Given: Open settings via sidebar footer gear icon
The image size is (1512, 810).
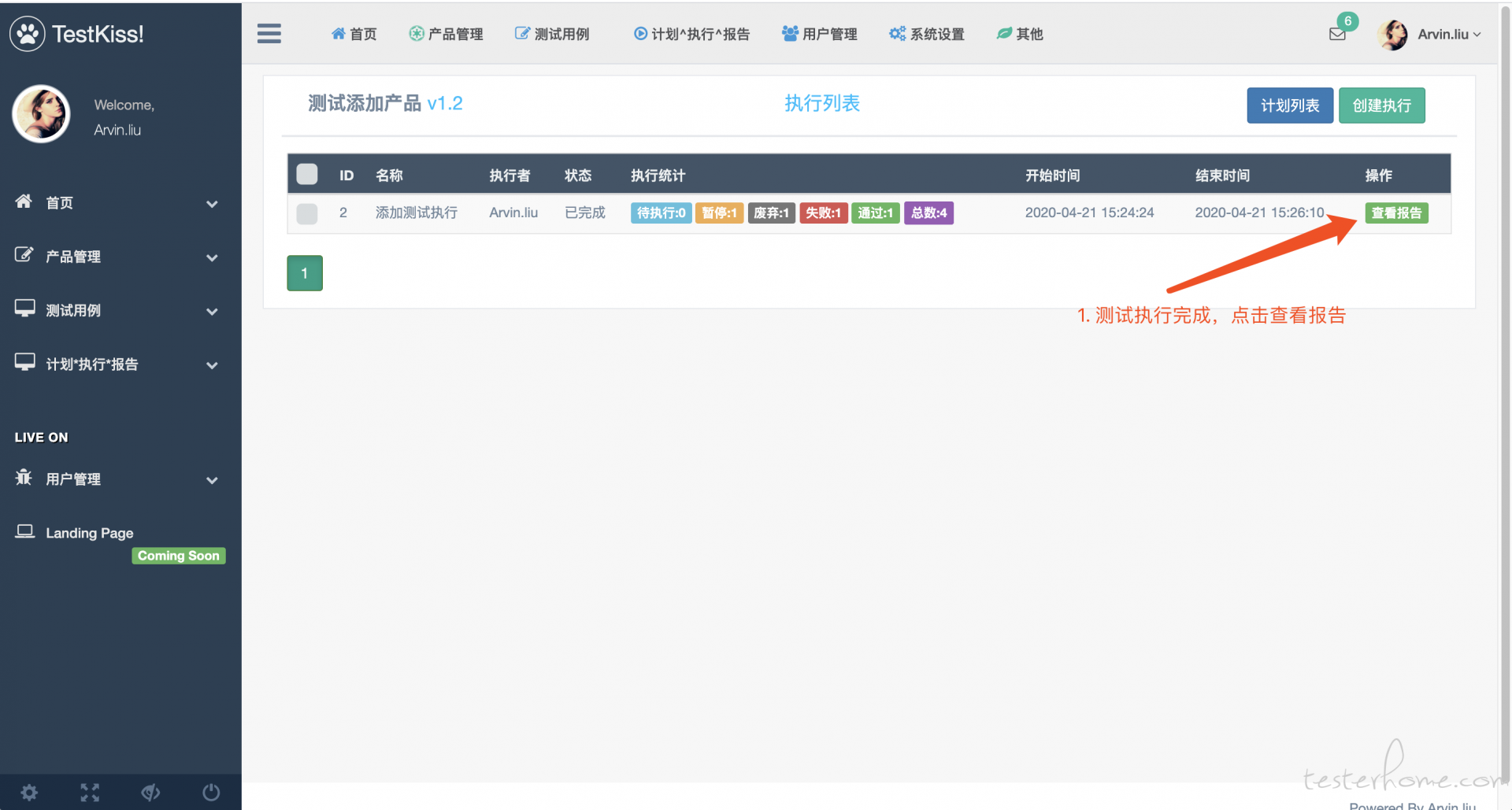Looking at the screenshot, I should 29,793.
